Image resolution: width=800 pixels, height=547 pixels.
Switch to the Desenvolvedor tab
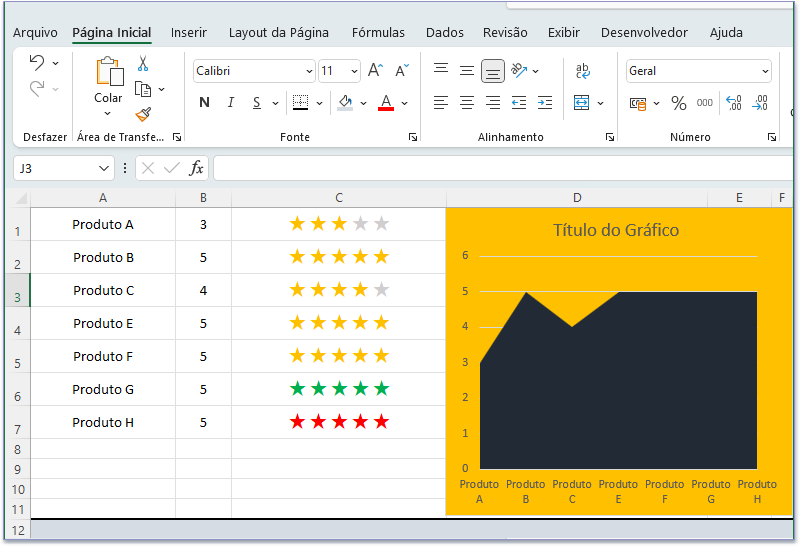coord(644,33)
